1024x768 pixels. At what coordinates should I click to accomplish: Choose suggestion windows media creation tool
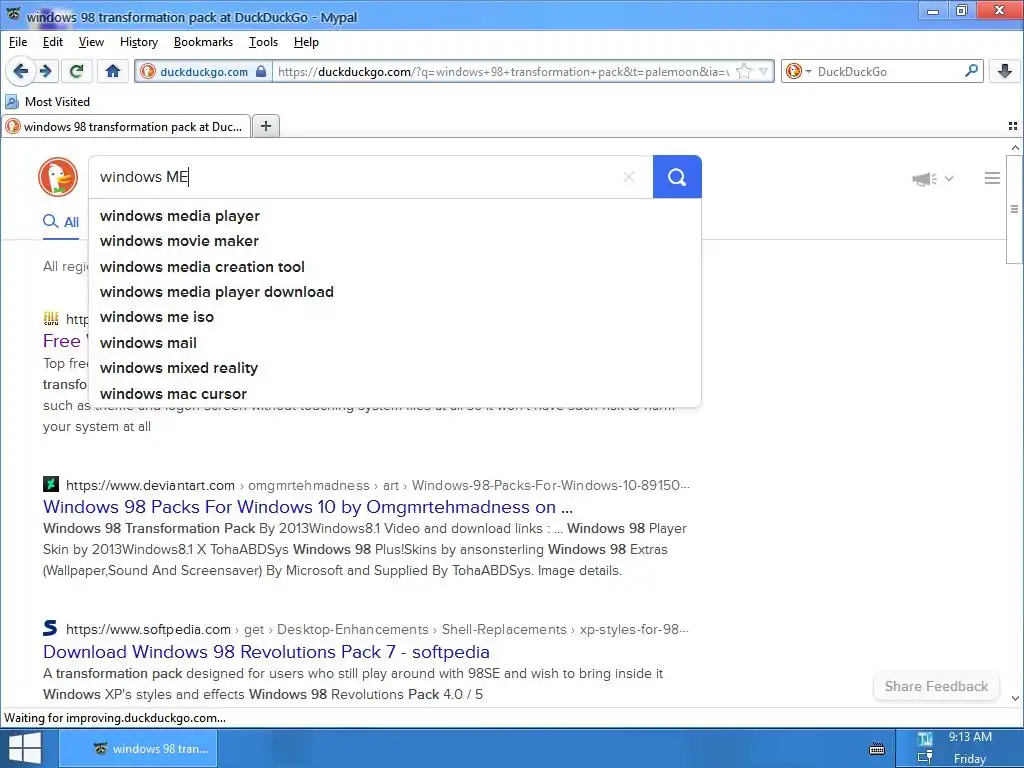tap(394, 267)
